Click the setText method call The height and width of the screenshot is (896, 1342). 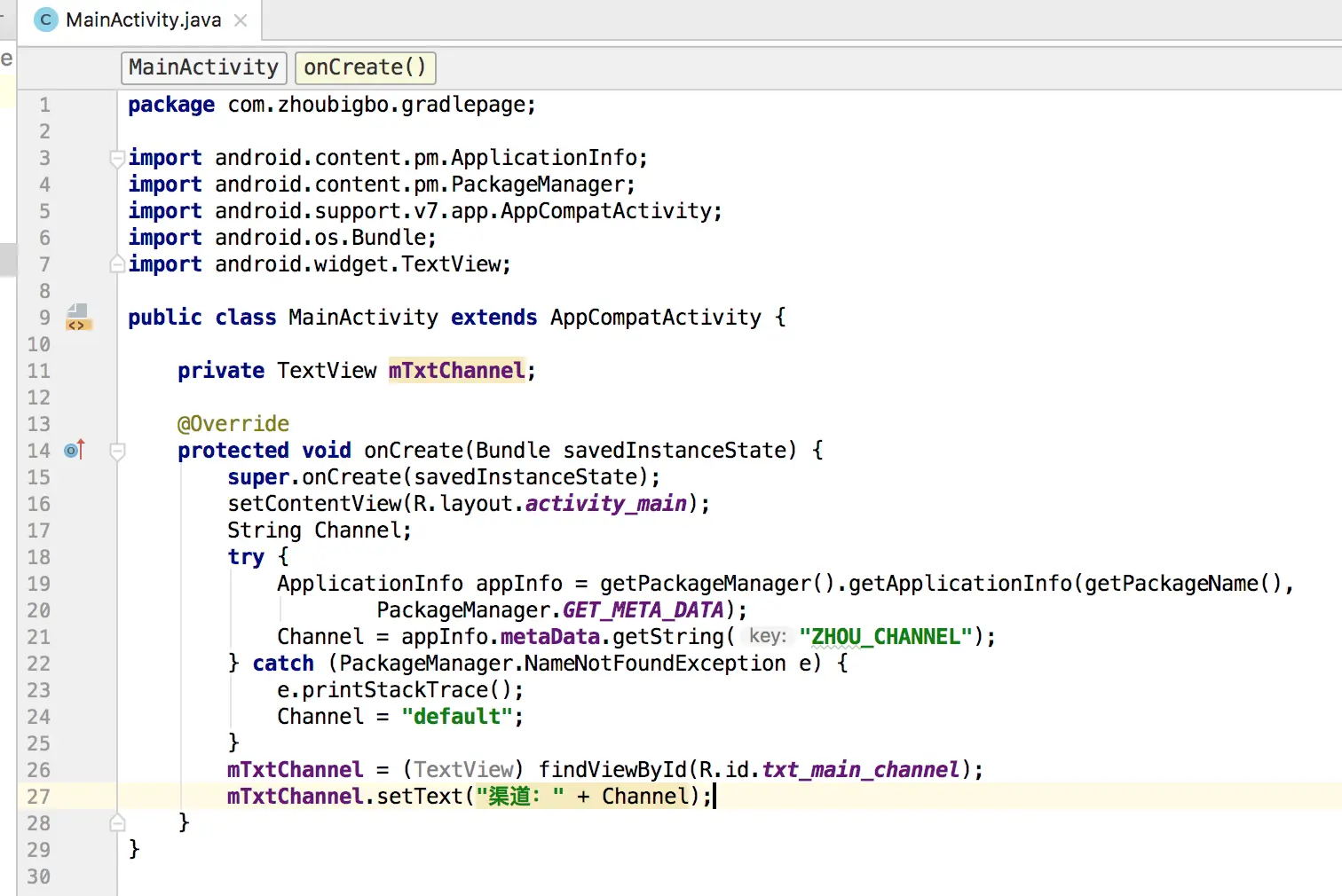[x=419, y=797]
